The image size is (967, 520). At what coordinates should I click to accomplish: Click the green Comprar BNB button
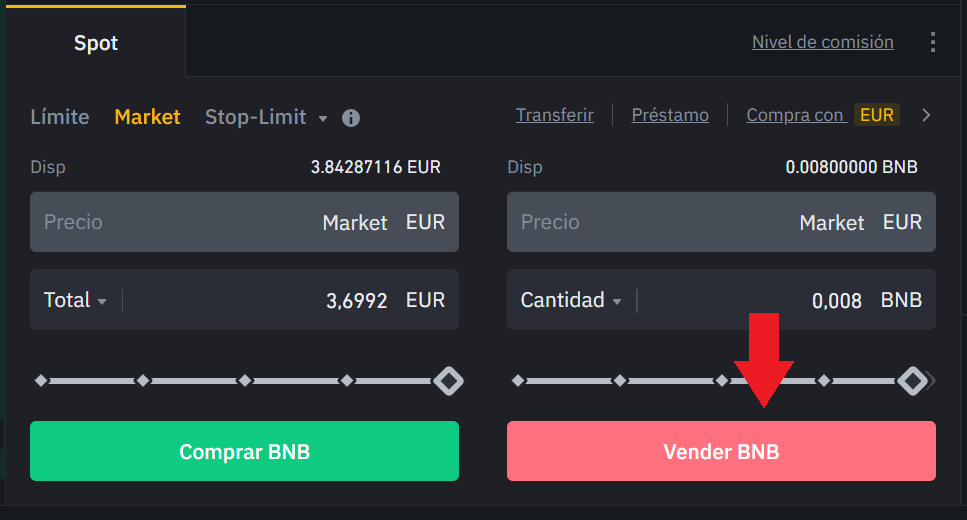[x=244, y=452]
